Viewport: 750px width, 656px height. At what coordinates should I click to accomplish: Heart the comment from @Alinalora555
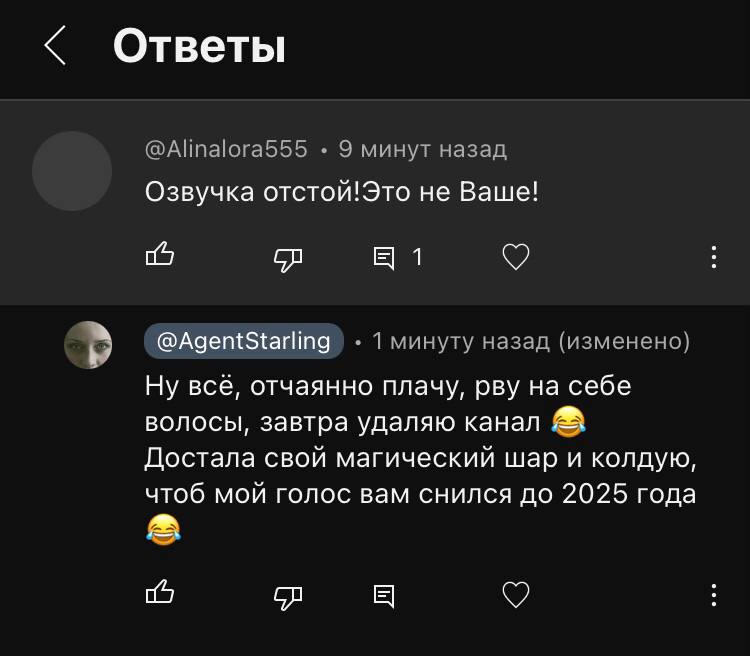(x=515, y=258)
